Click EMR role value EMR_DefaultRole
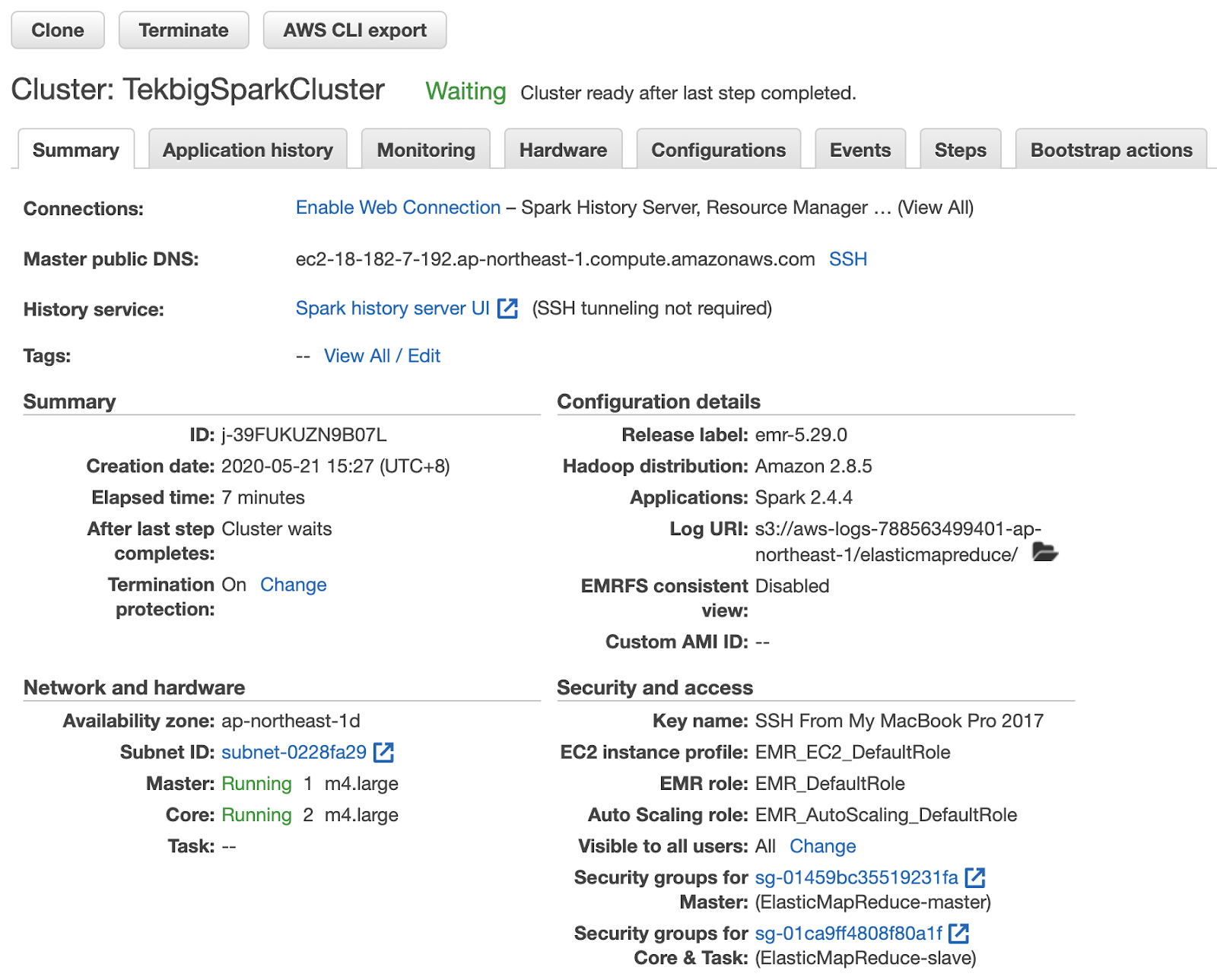Image resolution: width=1217 pixels, height=980 pixels. tap(830, 784)
